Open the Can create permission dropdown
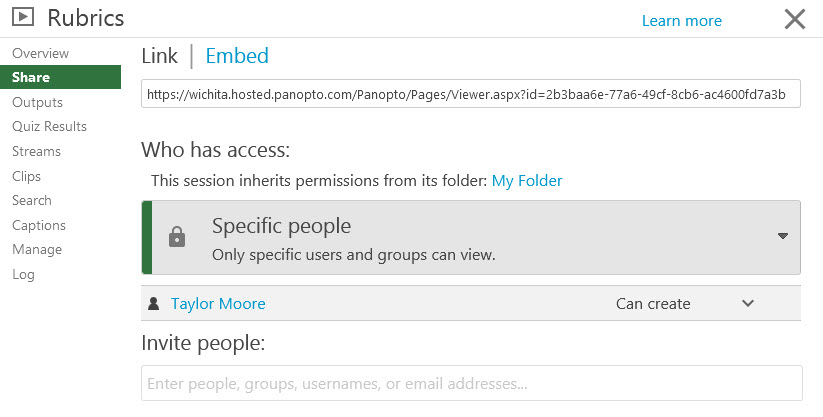Screen dimensions: 823x417 click(x=653, y=304)
